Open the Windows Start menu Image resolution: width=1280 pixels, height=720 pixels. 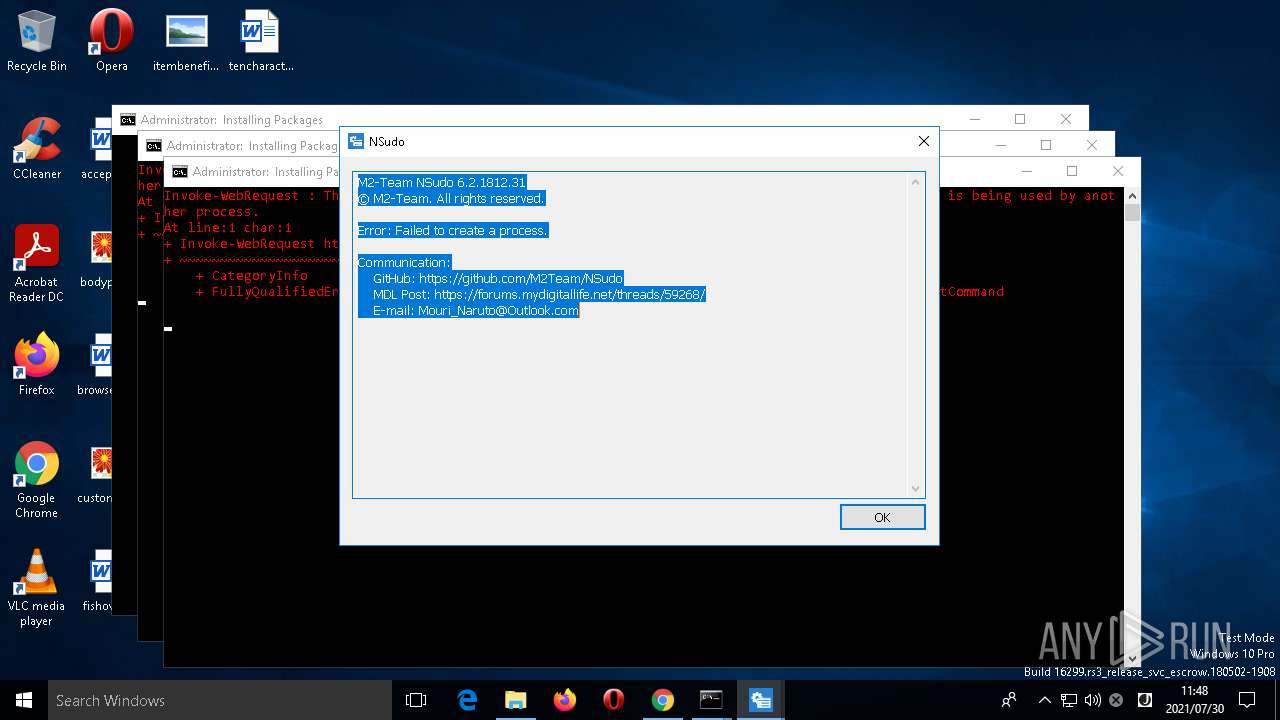pos(24,700)
